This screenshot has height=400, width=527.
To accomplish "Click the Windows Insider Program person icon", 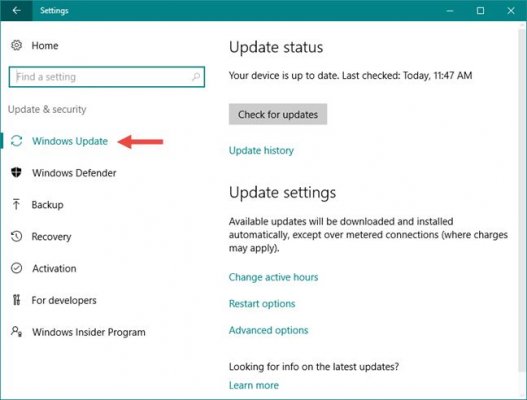I will point(16,331).
